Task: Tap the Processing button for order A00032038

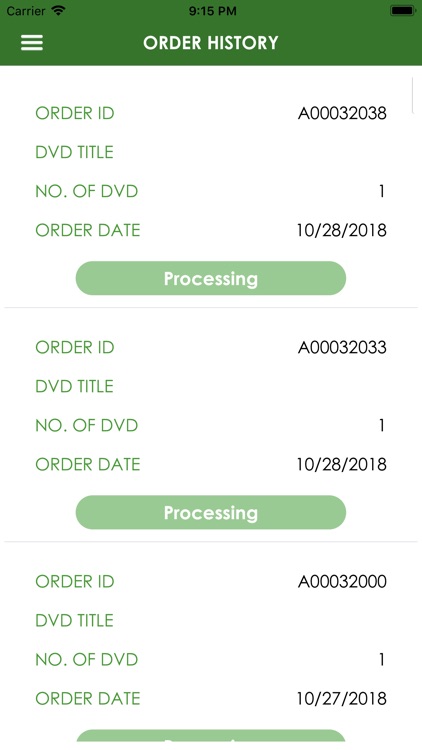Action: point(211,278)
